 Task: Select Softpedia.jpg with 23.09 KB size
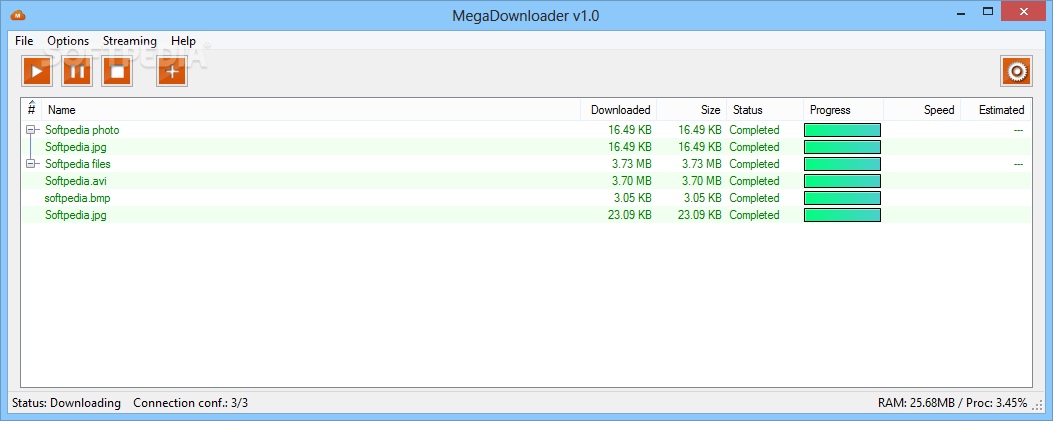click(526, 215)
